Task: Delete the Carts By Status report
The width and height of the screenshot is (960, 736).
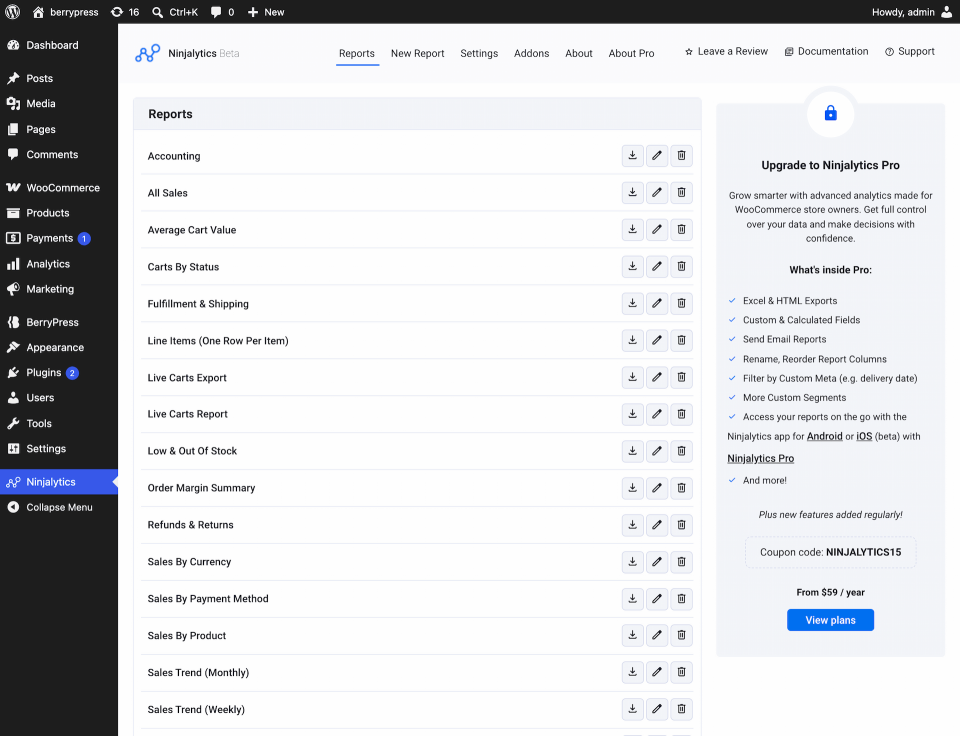Action: (681, 266)
